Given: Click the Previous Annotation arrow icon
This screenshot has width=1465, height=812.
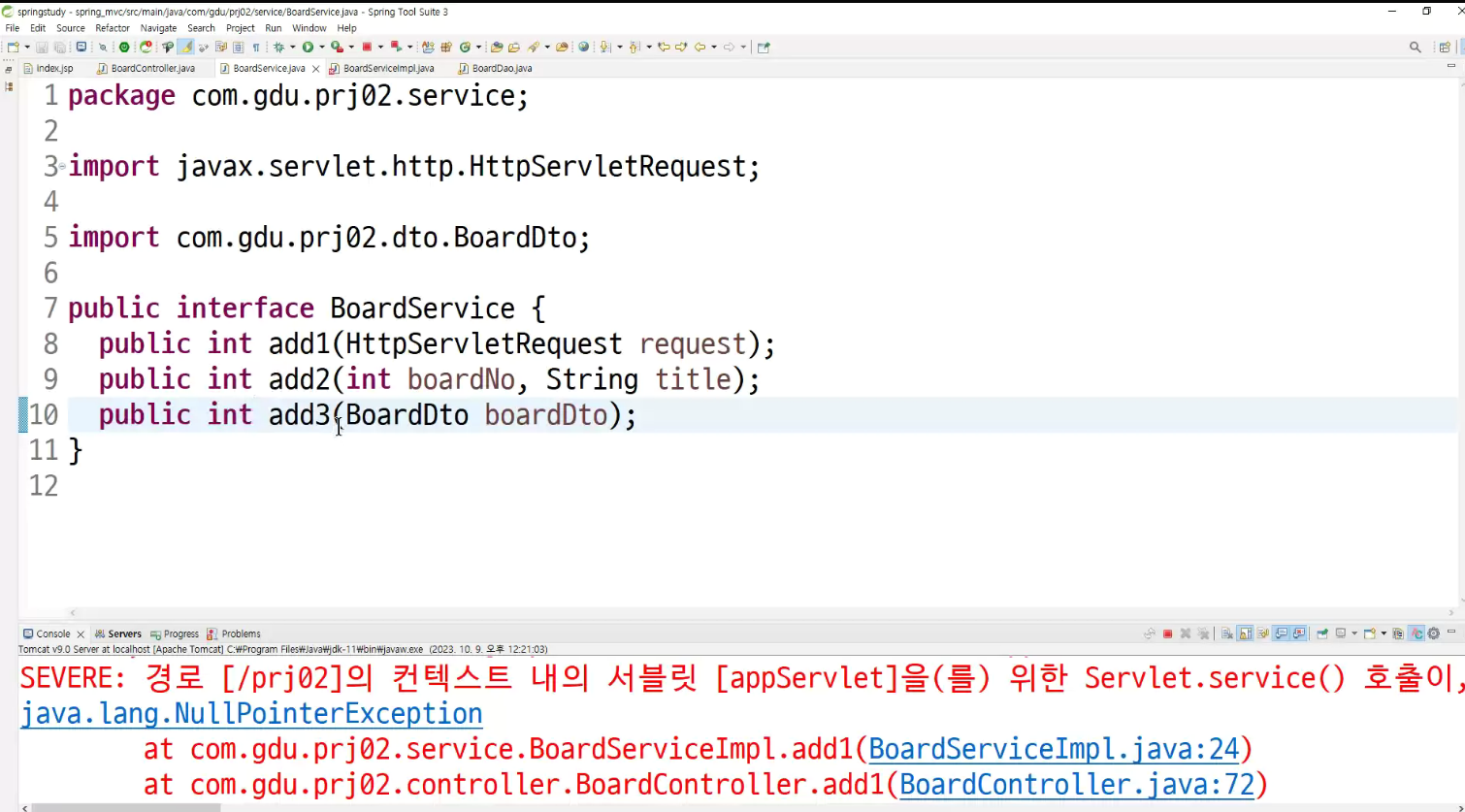Looking at the screenshot, I should 634,47.
